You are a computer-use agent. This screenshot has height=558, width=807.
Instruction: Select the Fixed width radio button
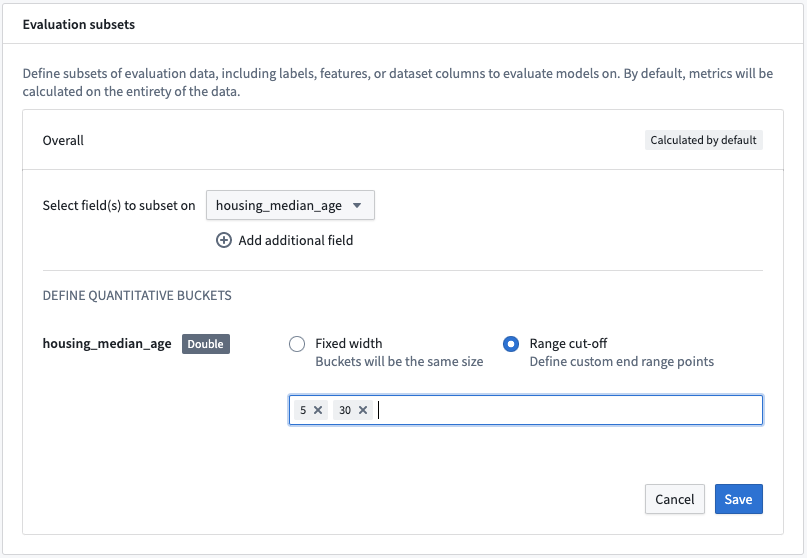[x=297, y=344]
